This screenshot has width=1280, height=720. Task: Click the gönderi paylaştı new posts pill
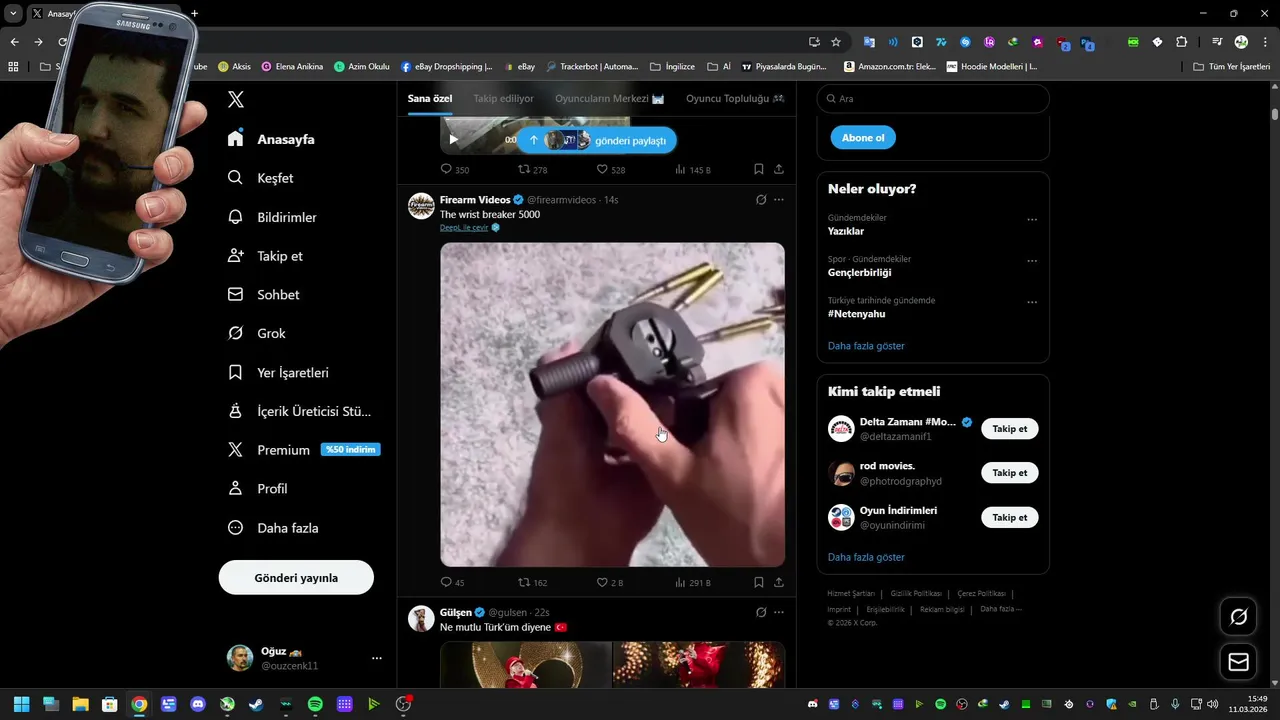597,141
